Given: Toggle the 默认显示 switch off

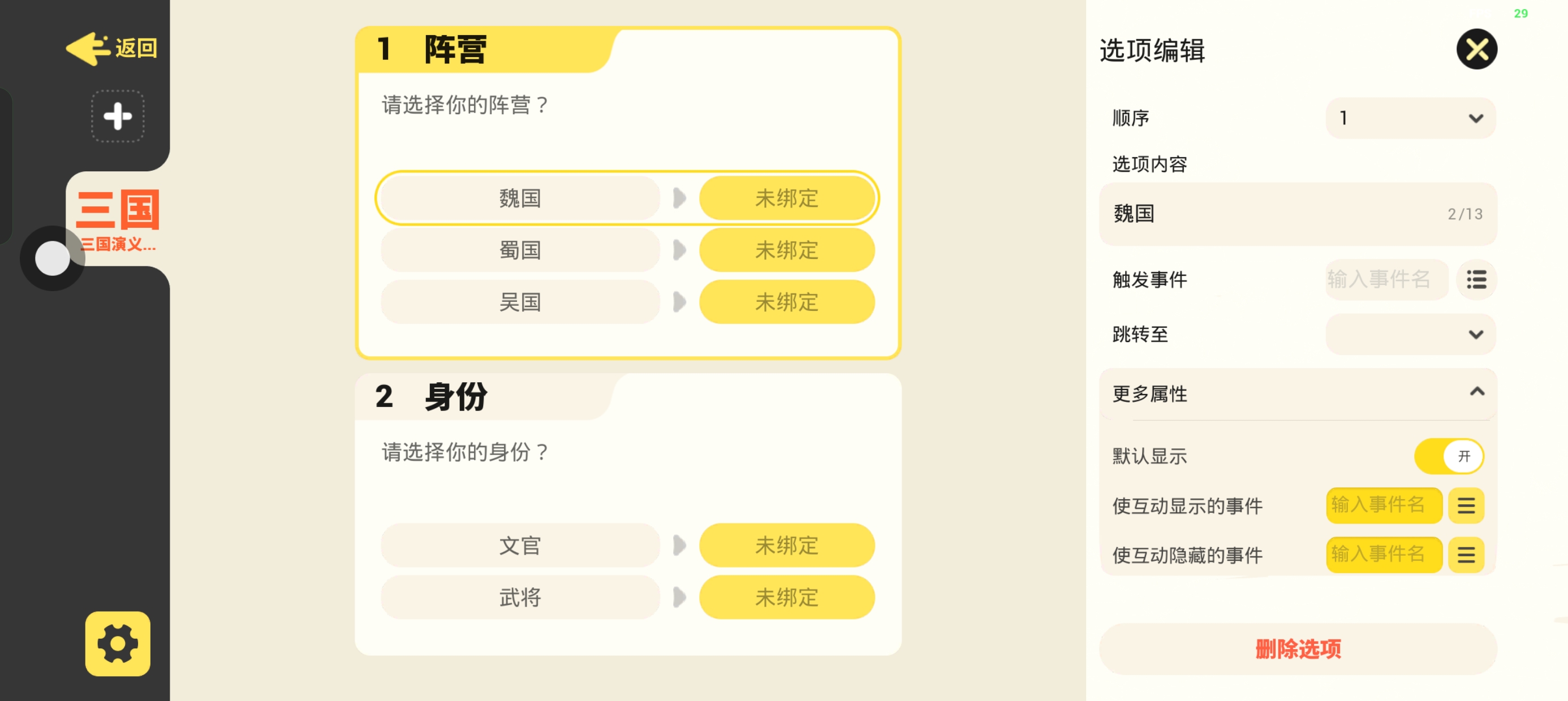Looking at the screenshot, I should 1449,456.
